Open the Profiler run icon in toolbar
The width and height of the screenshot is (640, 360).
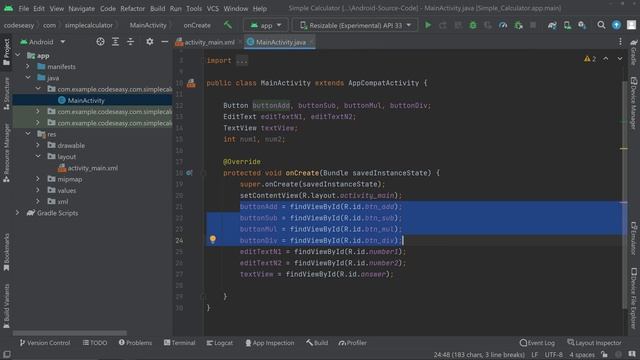pos(503,25)
